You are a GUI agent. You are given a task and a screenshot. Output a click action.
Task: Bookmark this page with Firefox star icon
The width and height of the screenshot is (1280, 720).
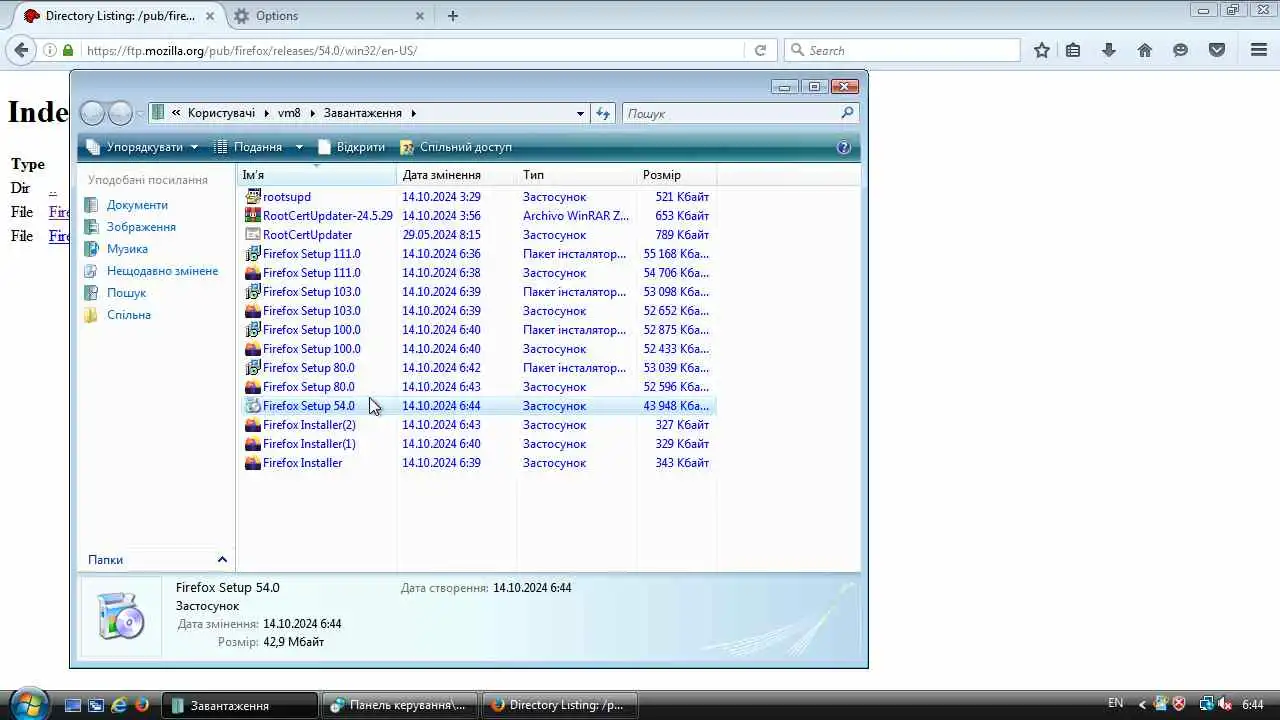pyautogui.click(x=1042, y=50)
